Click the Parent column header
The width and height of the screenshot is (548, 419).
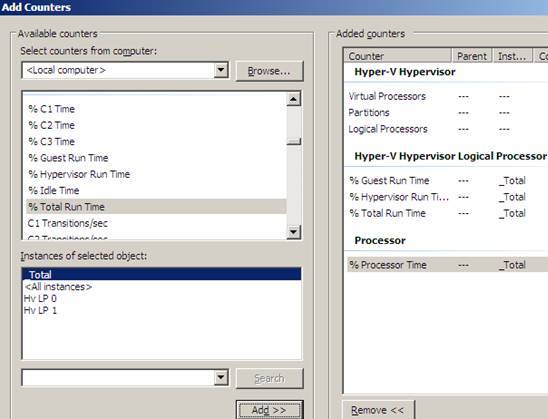tap(472, 56)
